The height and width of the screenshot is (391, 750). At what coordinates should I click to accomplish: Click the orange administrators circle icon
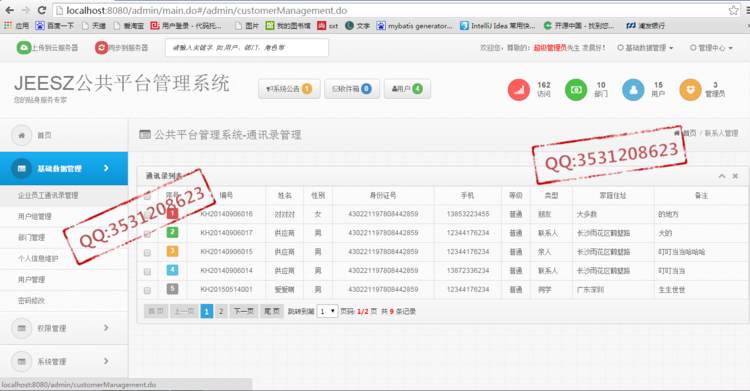690,89
